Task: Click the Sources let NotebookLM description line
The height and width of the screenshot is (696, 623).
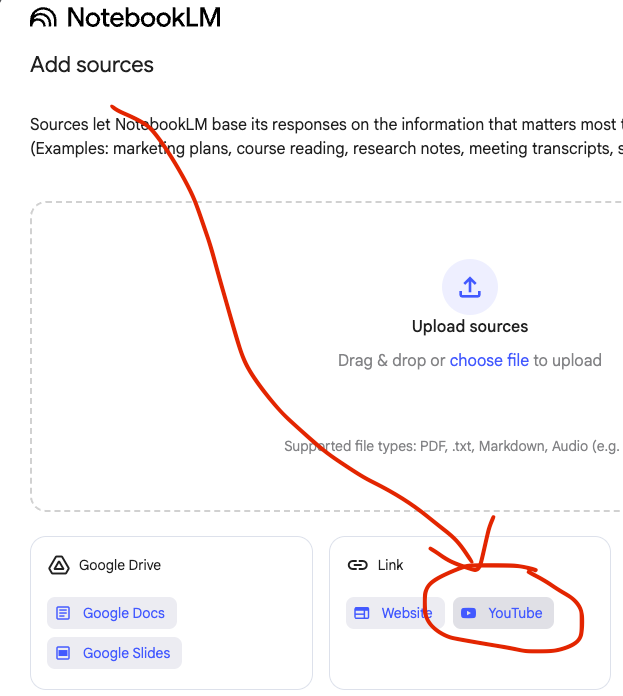Action: 326,124
